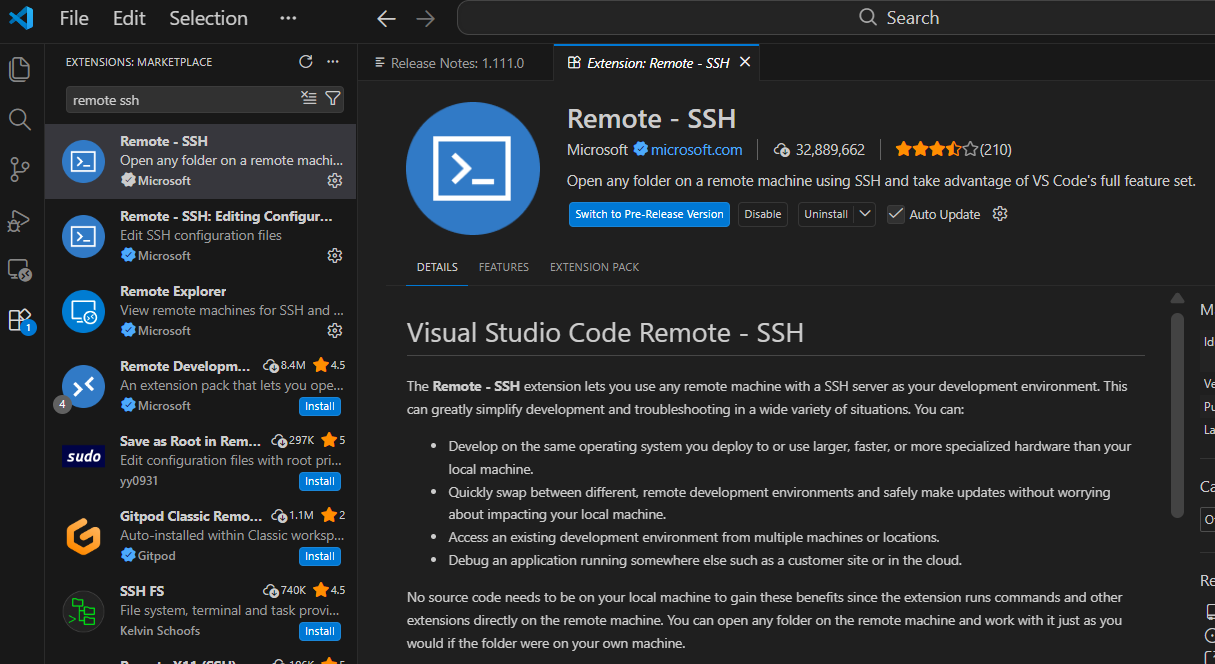Clear extensions search results
Viewport: 1215px width, 664px height.
coord(309,99)
